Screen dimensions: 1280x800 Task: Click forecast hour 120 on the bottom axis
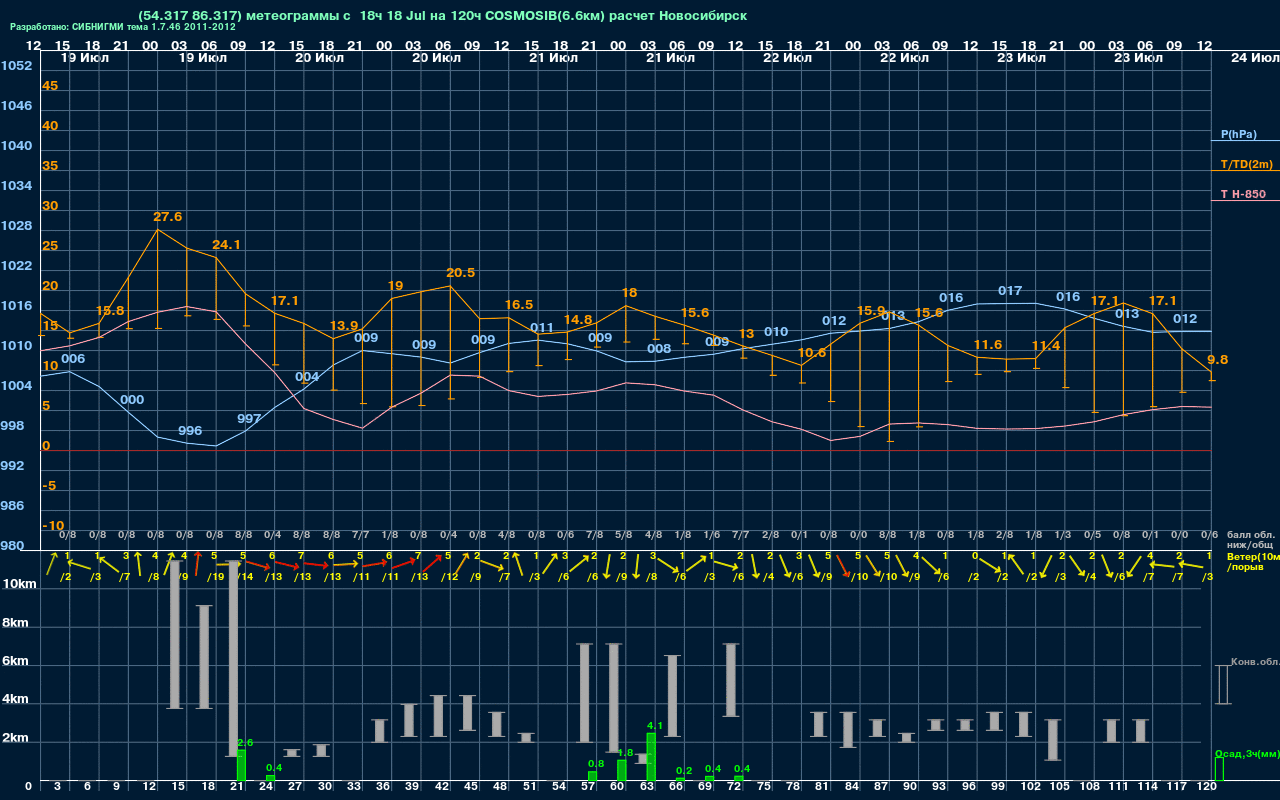1206,787
